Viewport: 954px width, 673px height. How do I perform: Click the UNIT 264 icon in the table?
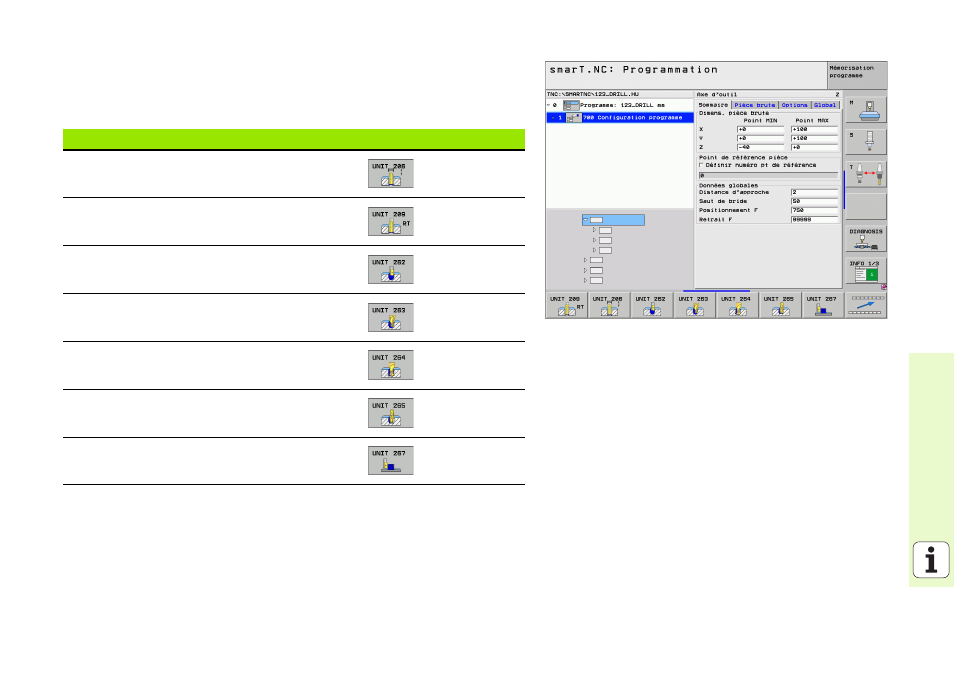click(391, 365)
